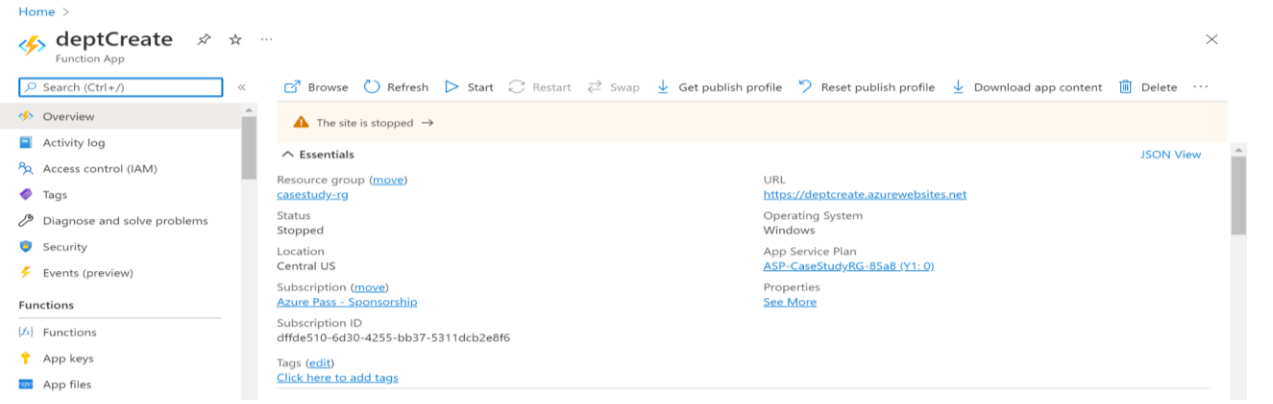
Task: Click the Restart toolbar button
Action: pyautogui.click(x=540, y=87)
